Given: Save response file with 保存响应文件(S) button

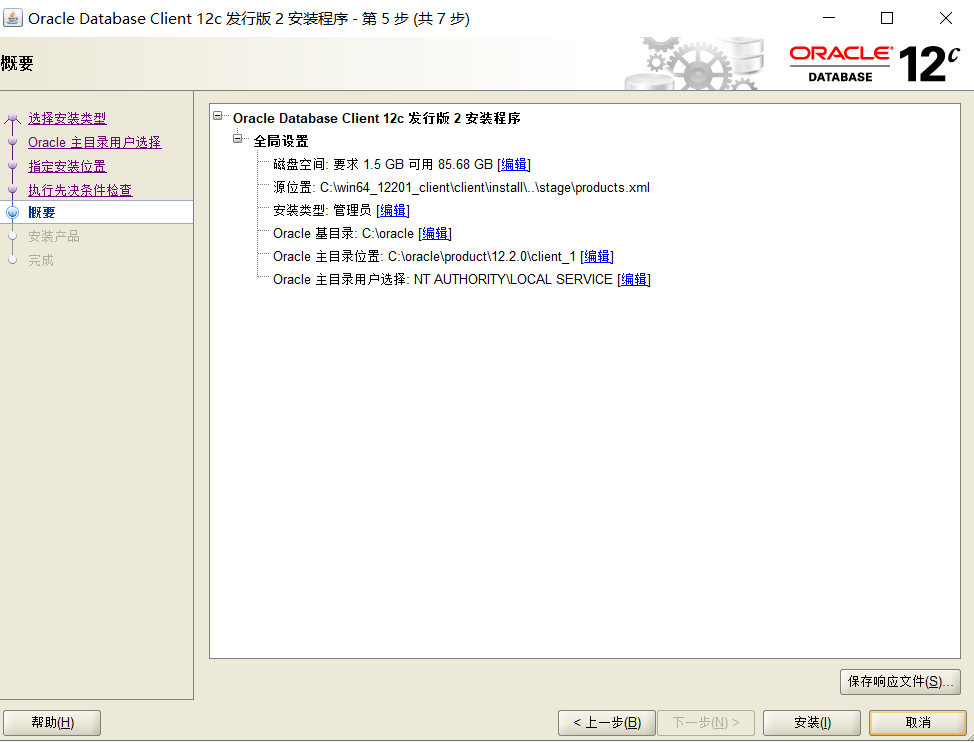Looking at the screenshot, I should tap(900, 681).
